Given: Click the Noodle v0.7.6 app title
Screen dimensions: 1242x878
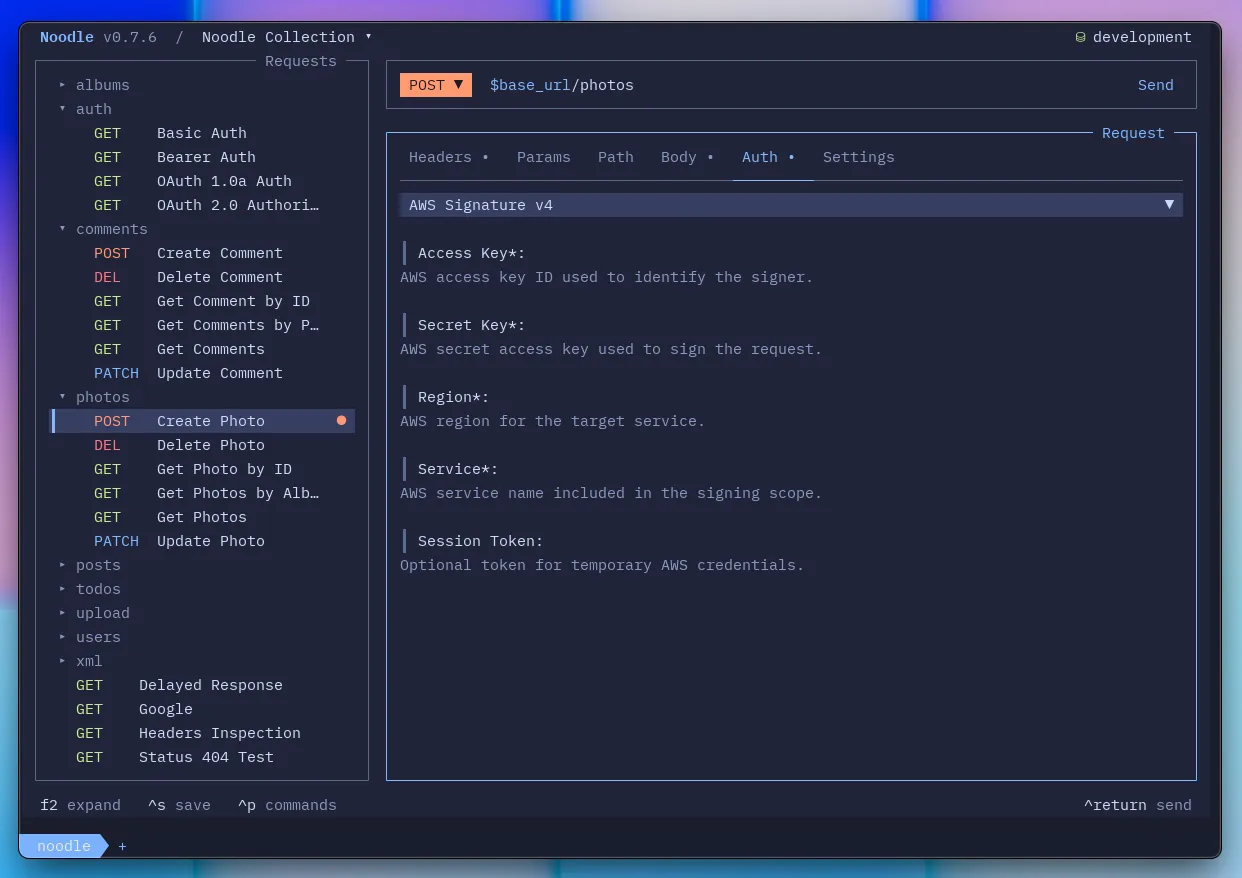Looking at the screenshot, I should pyautogui.click(x=98, y=37).
